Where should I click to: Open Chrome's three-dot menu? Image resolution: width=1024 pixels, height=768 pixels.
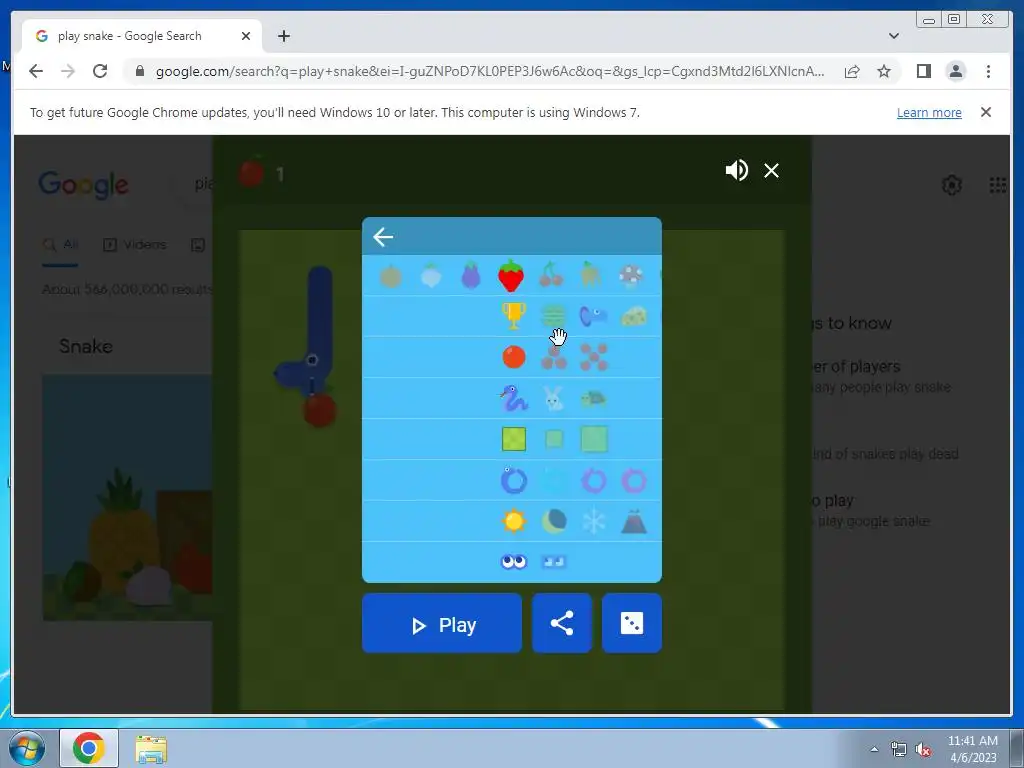988,71
